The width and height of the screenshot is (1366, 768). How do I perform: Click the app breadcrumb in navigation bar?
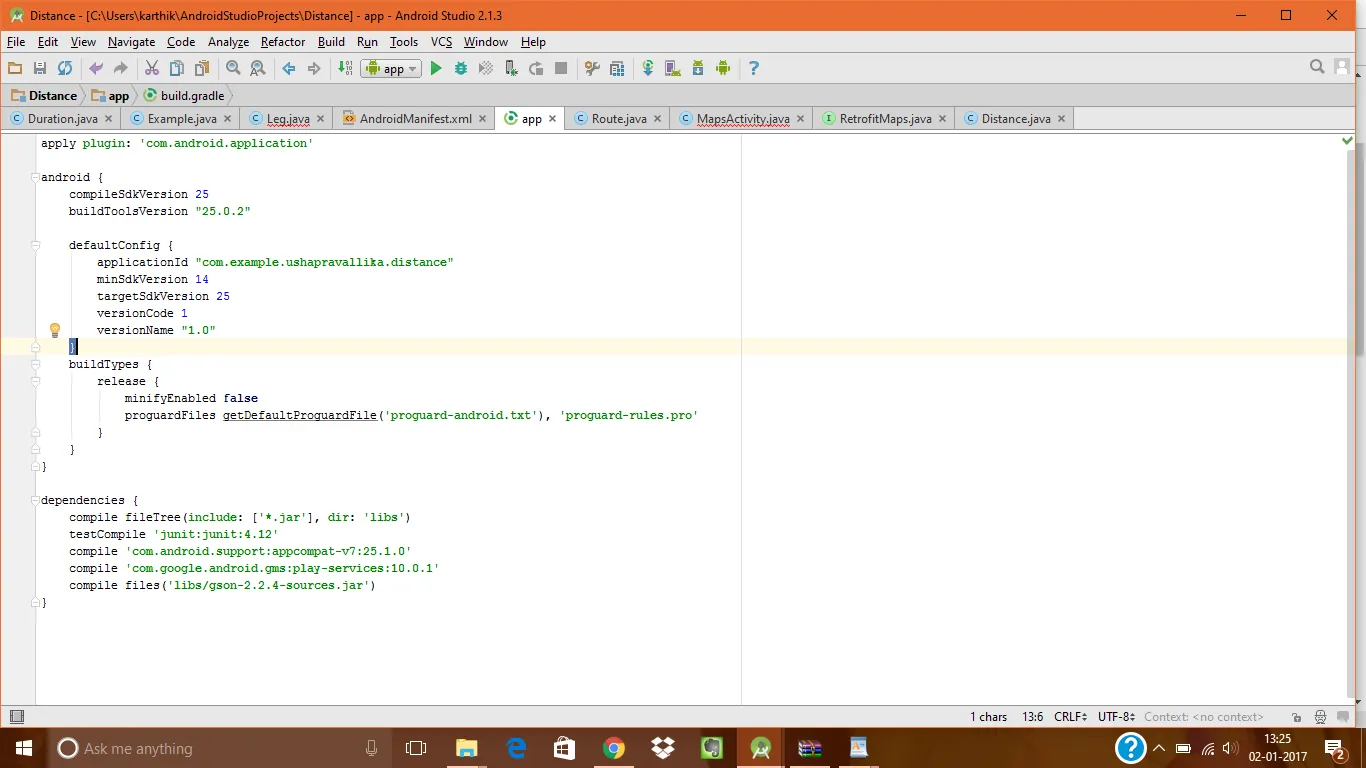(111, 96)
